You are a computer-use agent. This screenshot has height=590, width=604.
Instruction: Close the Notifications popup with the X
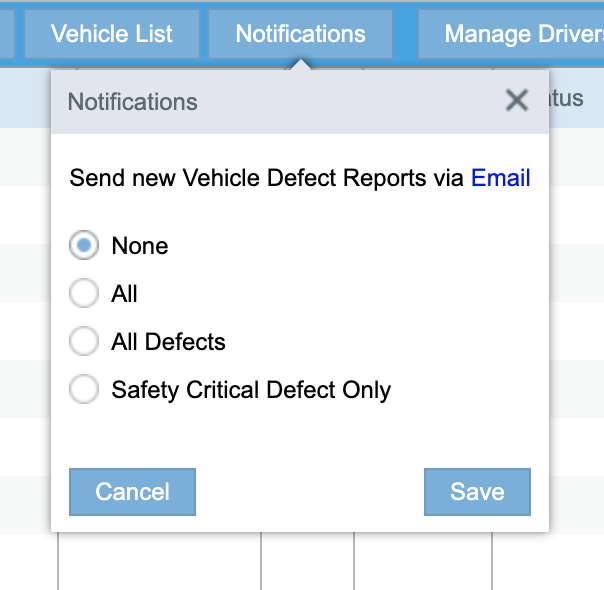pyautogui.click(x=517, y=100)
